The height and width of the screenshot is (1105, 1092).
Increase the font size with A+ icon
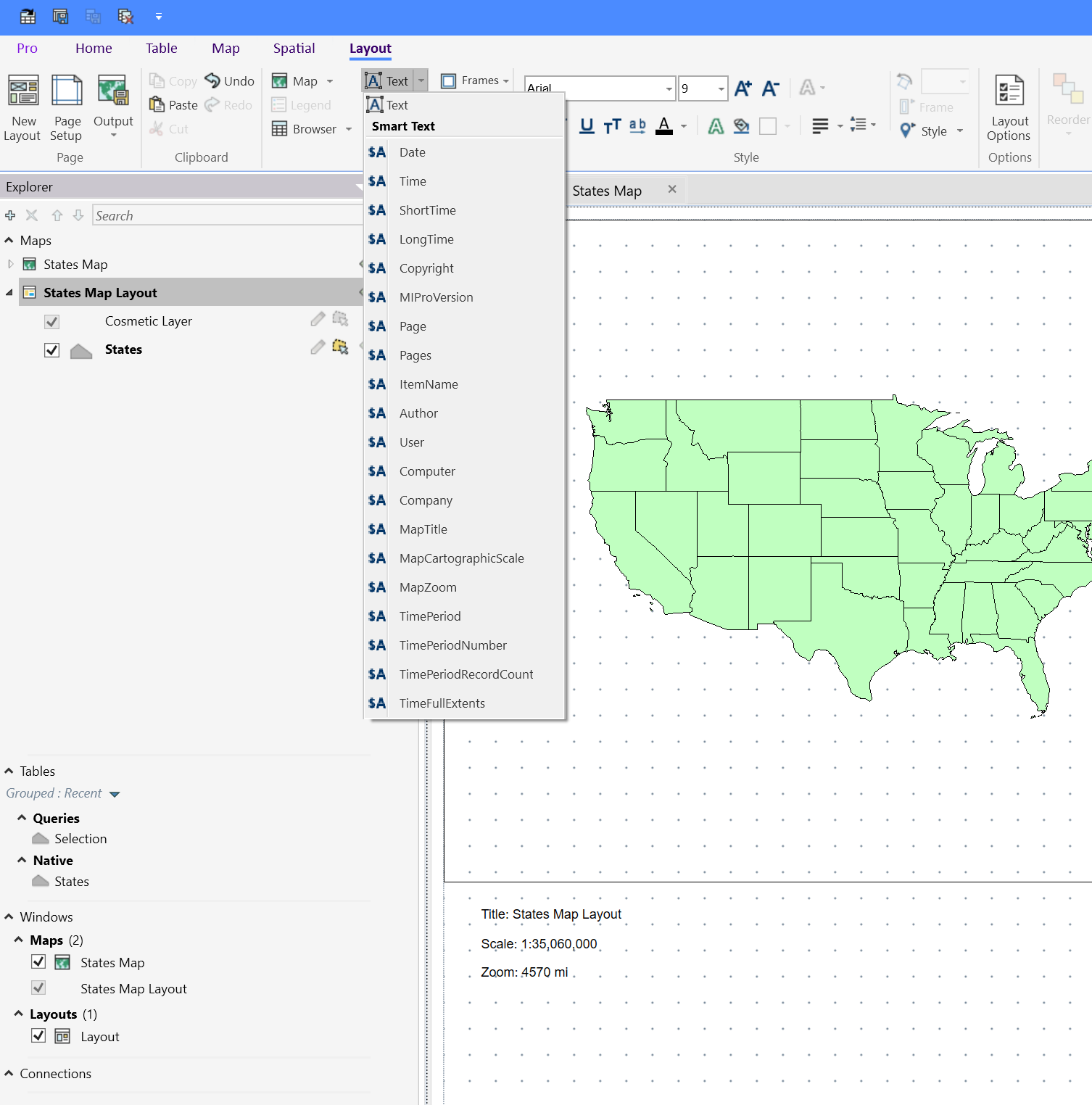point(743,88)
